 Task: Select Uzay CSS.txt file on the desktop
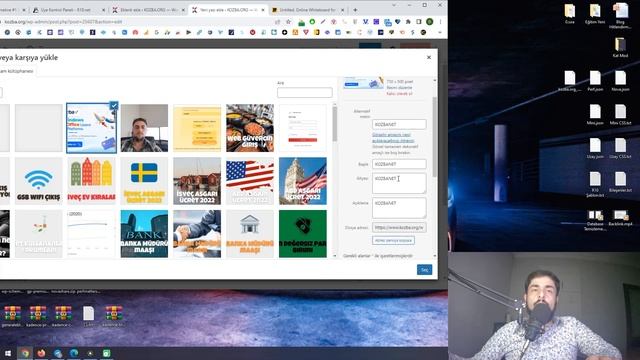pyautogui.click(x=620, y=149)
